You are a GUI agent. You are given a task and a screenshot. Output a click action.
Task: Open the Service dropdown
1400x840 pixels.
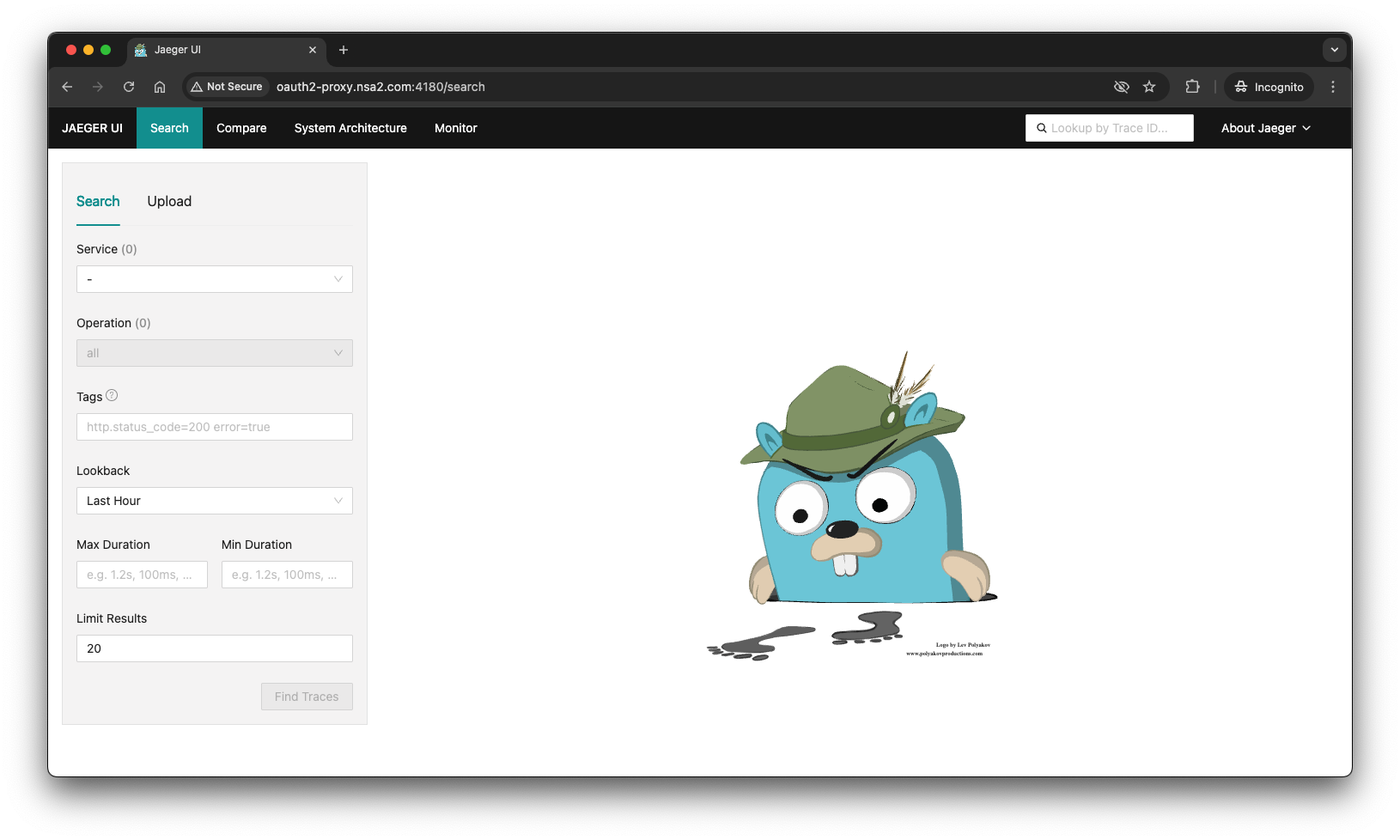215,279
